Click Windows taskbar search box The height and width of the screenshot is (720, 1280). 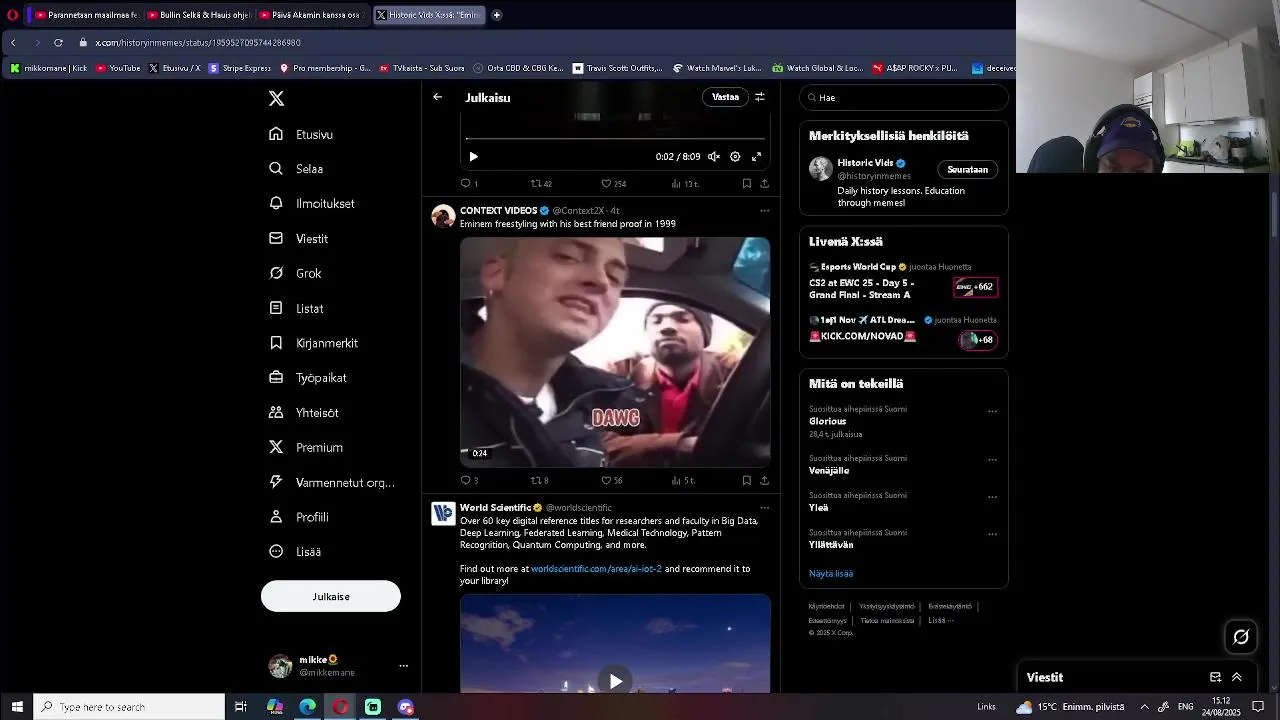tap(130, 707)
